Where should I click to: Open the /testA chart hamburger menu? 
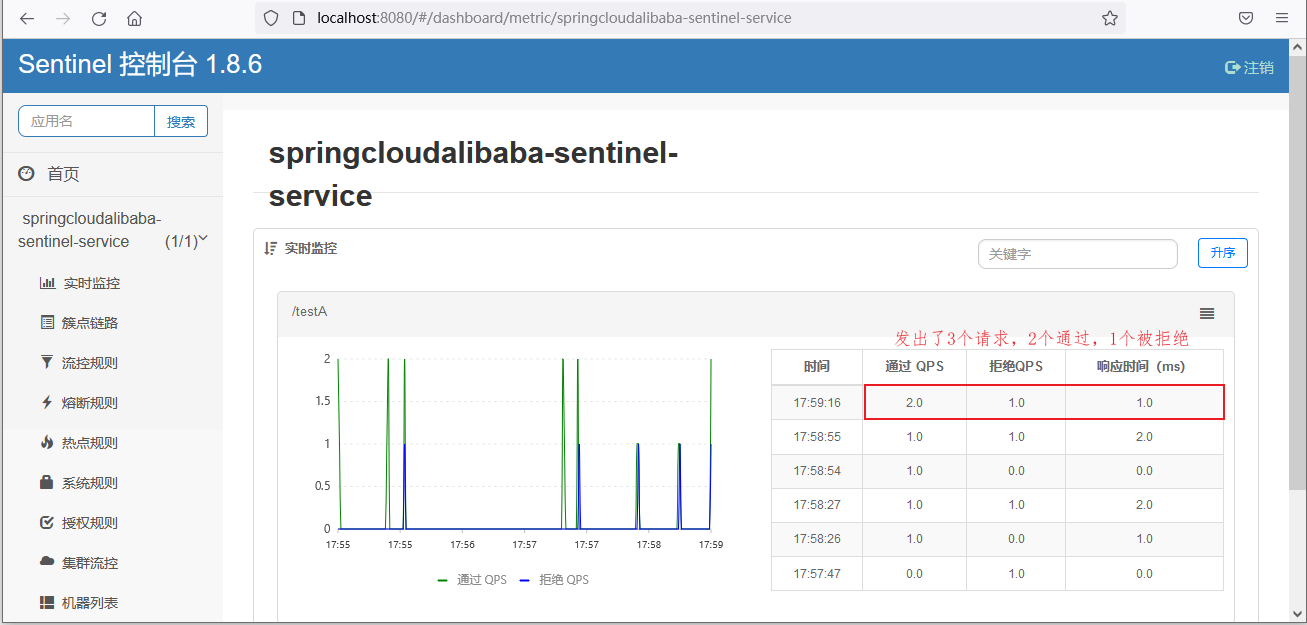pyautogui.click(x=1207, y=314)
